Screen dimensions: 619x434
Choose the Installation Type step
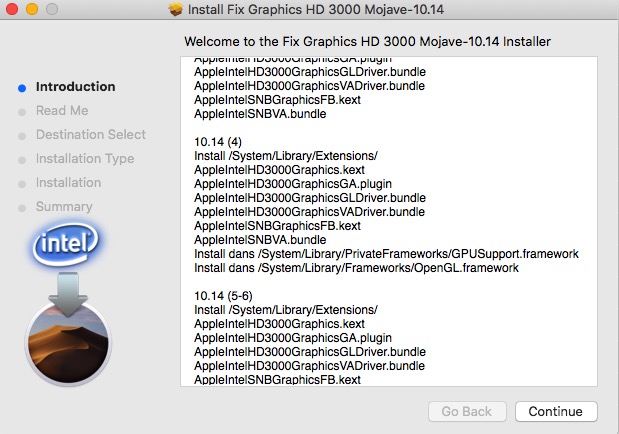click(84, 159)
